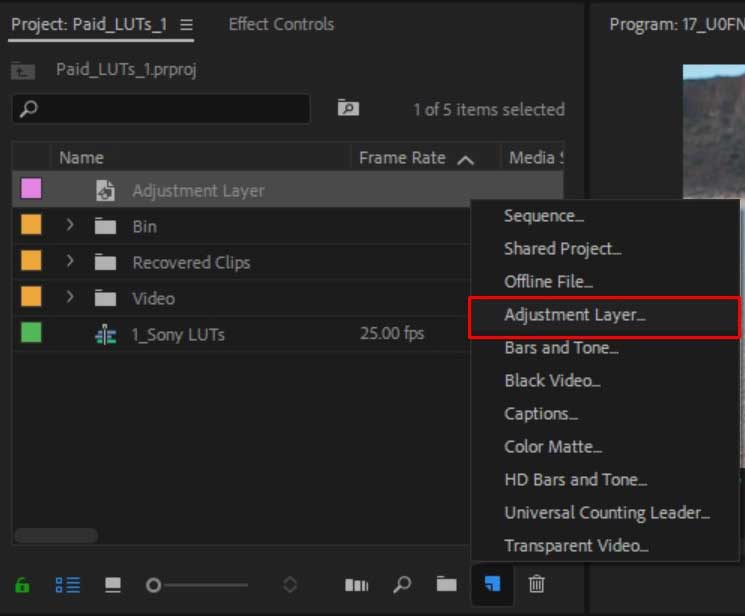Image resolution: width=745 pixels, height=616 pixels.
Task: Click the pink label of Adjustment Layer
Action: pyautogui.click(x=31, y=189)
